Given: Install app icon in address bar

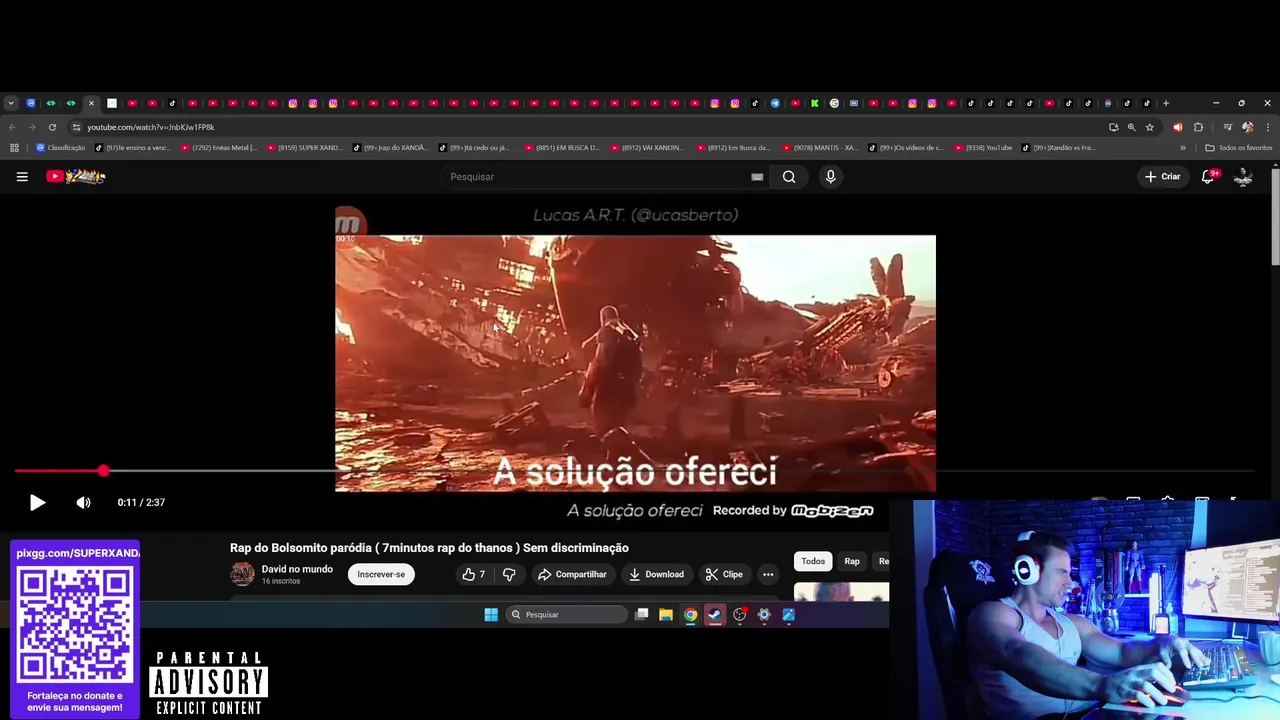Looking at the screenshot, I should (x=1113, y=127).
